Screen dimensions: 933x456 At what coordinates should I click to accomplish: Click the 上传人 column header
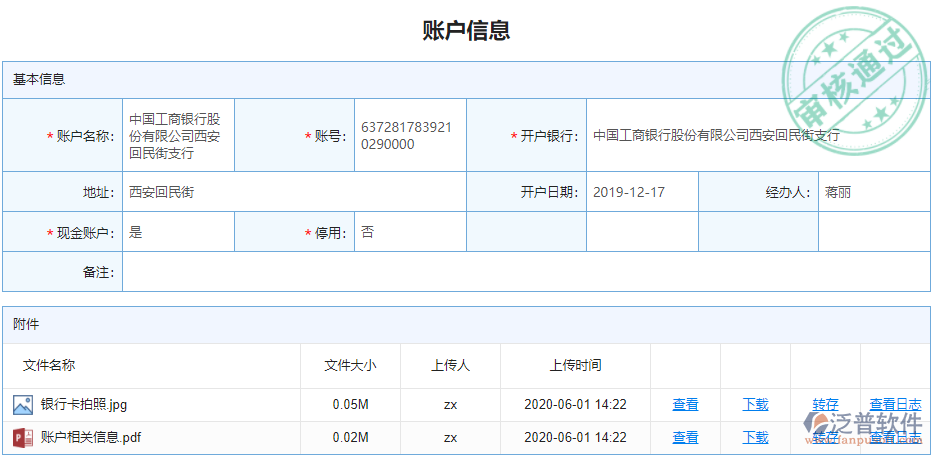pos(450,366)
